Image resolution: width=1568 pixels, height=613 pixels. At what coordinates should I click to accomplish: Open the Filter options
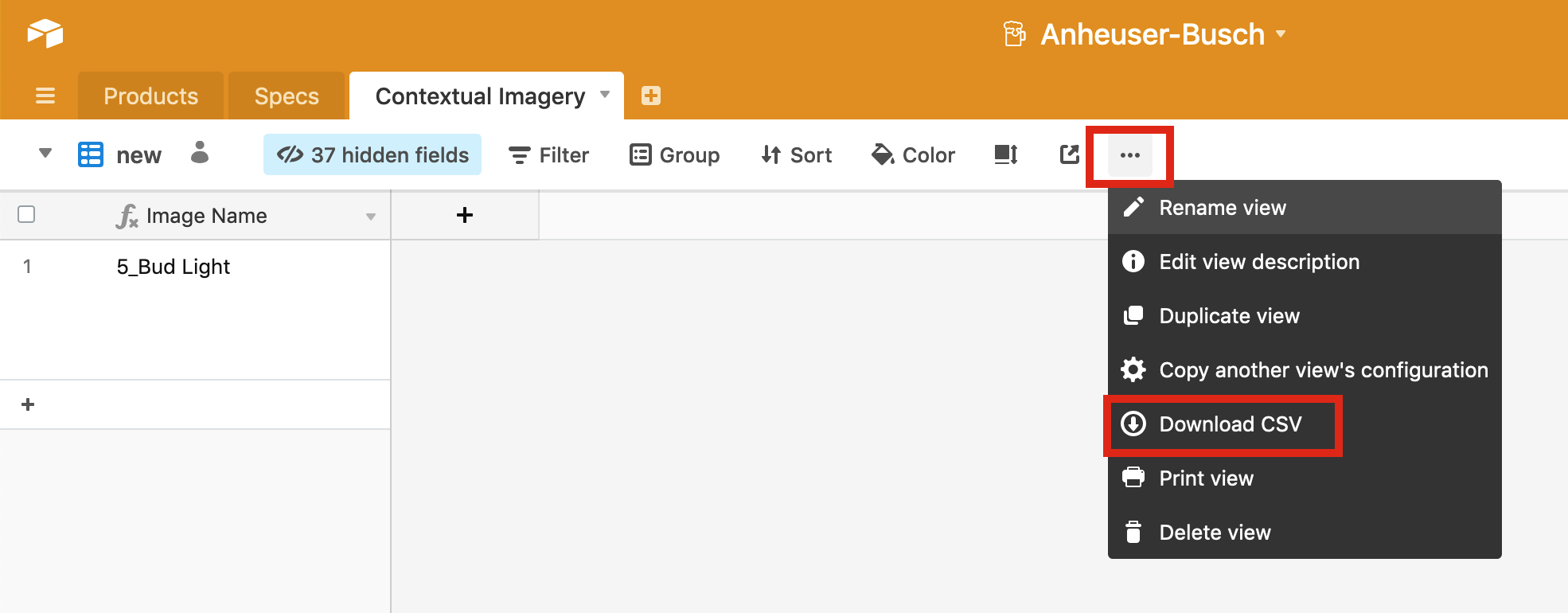click(549, 154)
